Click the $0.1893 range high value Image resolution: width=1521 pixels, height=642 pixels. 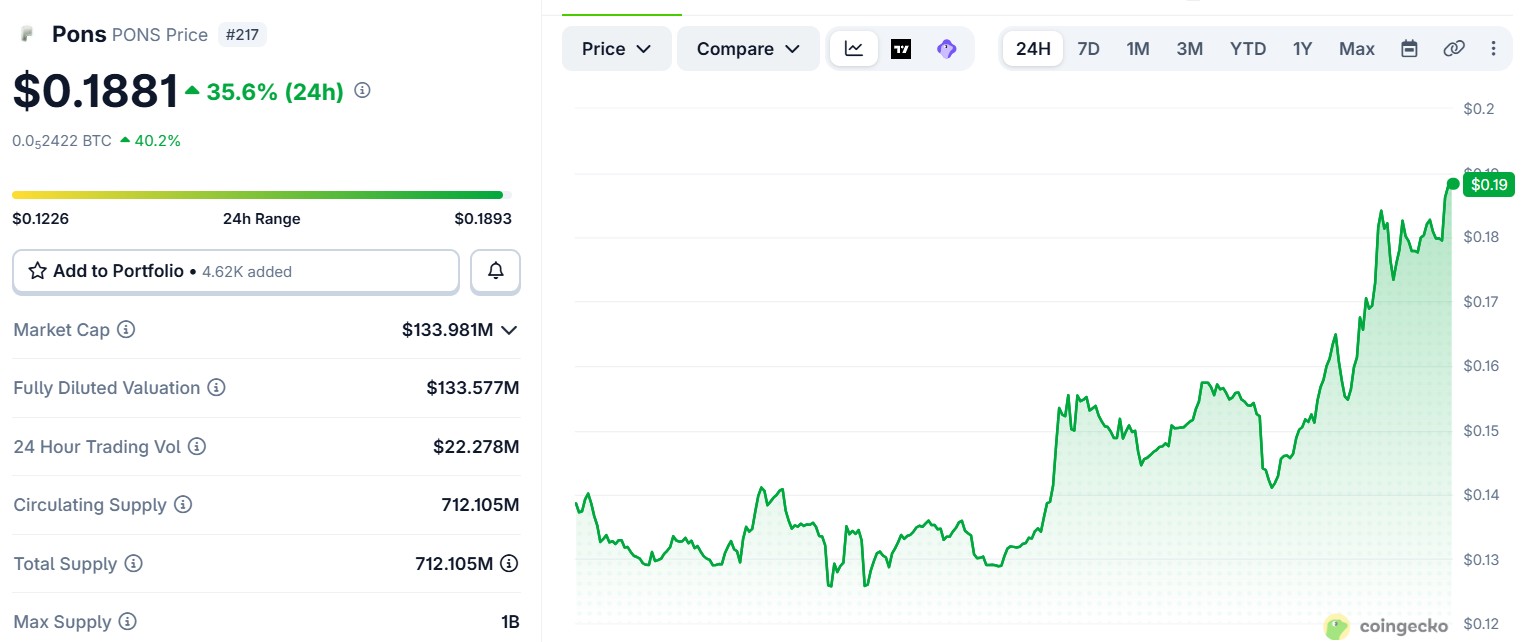click(483, 218)
